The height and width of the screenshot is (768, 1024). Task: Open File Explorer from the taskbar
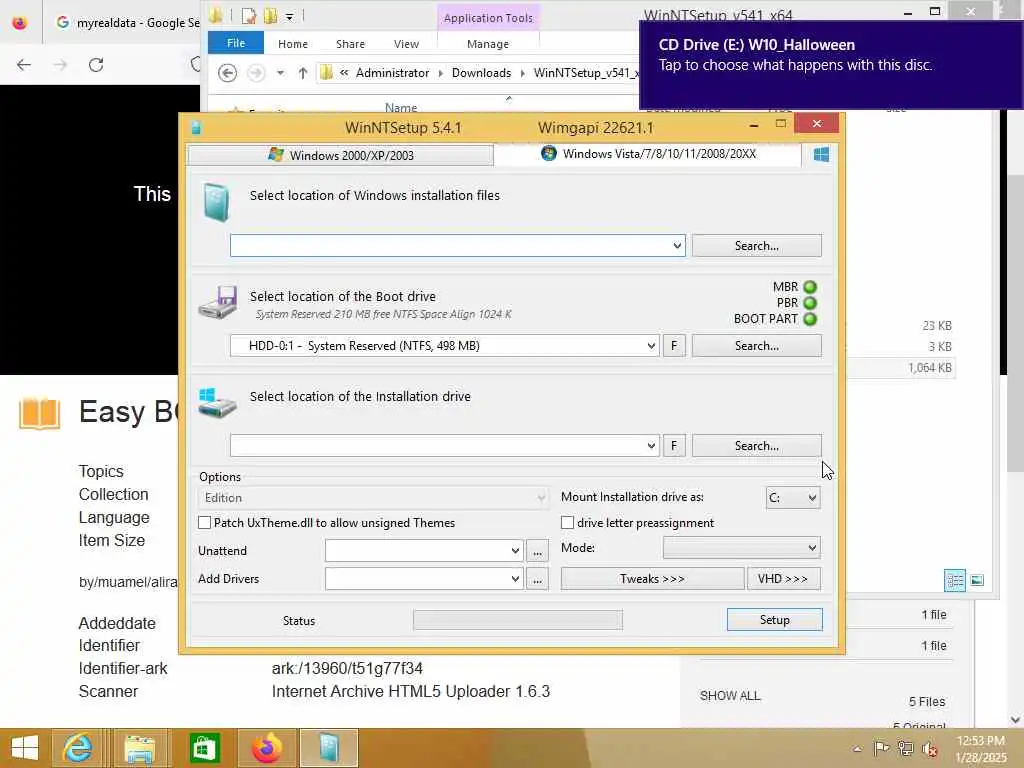140,748
